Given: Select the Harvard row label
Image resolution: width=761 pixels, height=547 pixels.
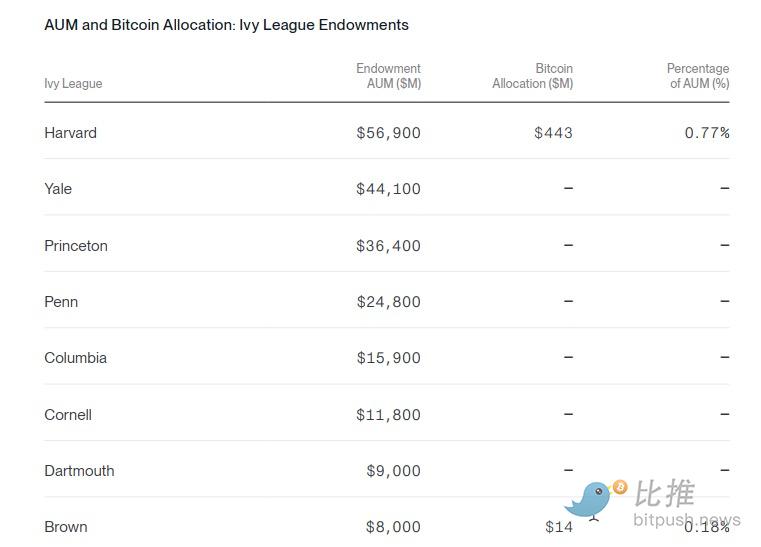Looking at the screenshot, I should coord(70,133).
